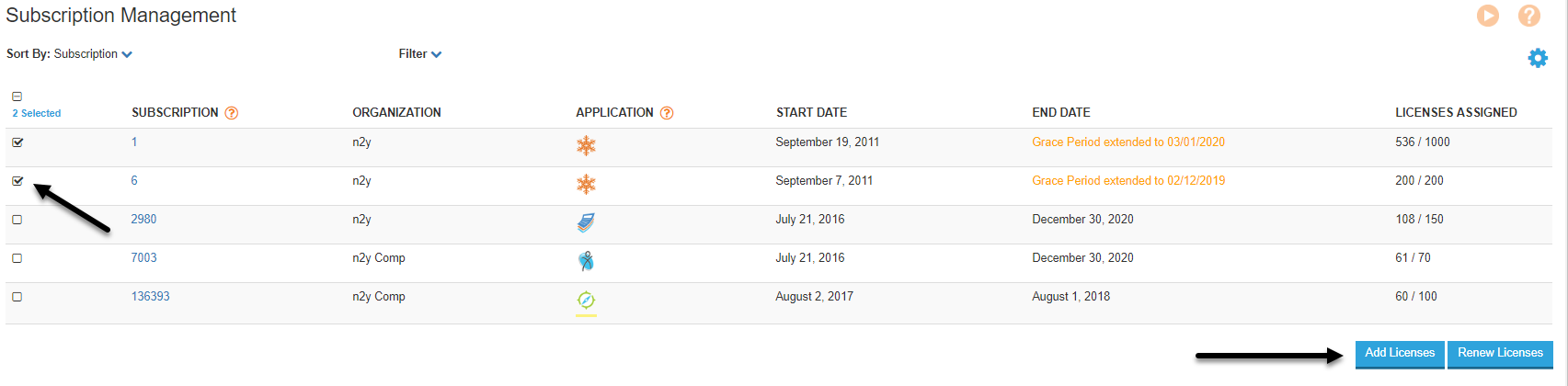Screen dimensions: 1568x386
Task: Click the orange help question mark icon
Action: click(x=1529, y=16)
